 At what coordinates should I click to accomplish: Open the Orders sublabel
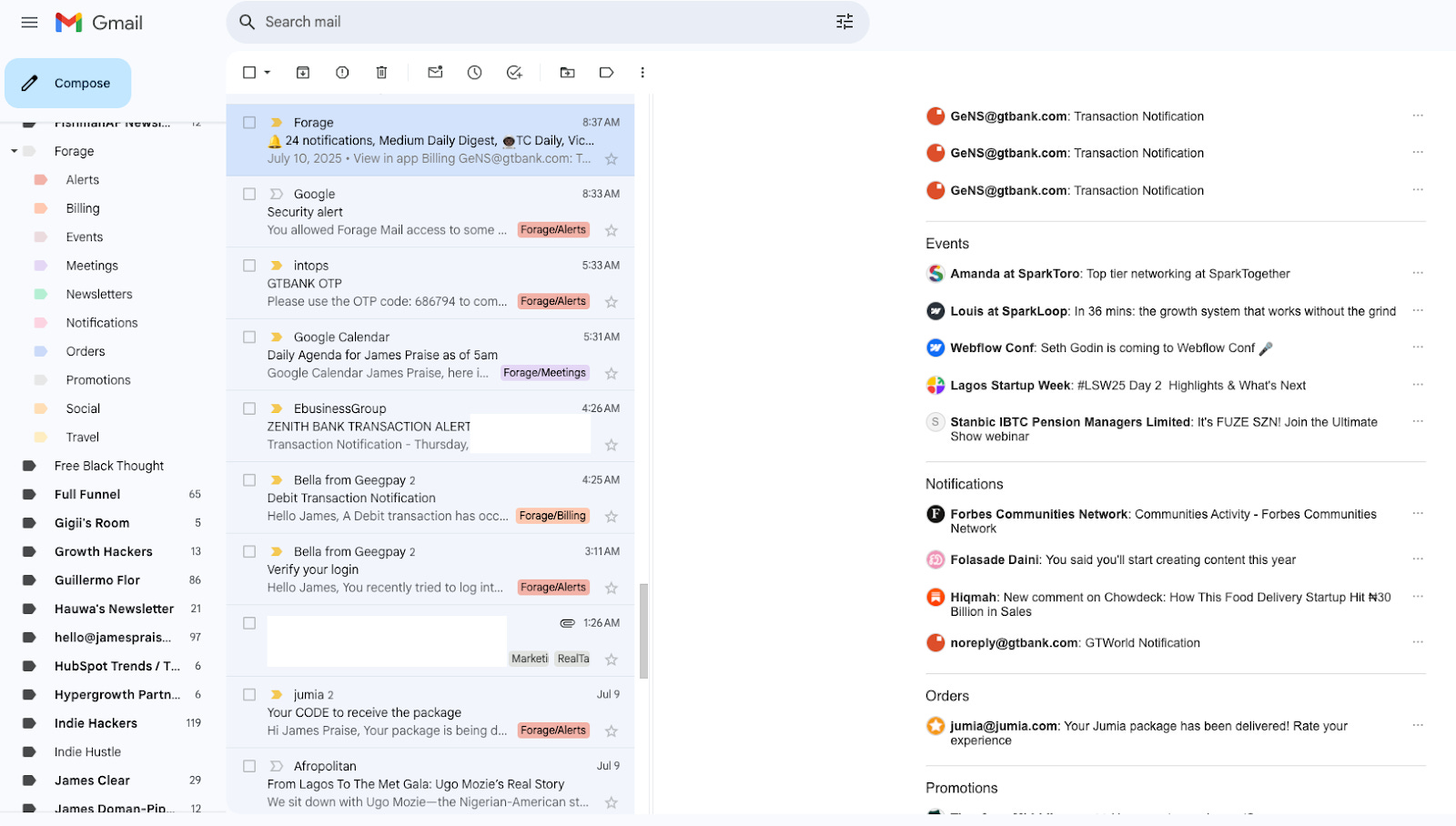[86, 351]
